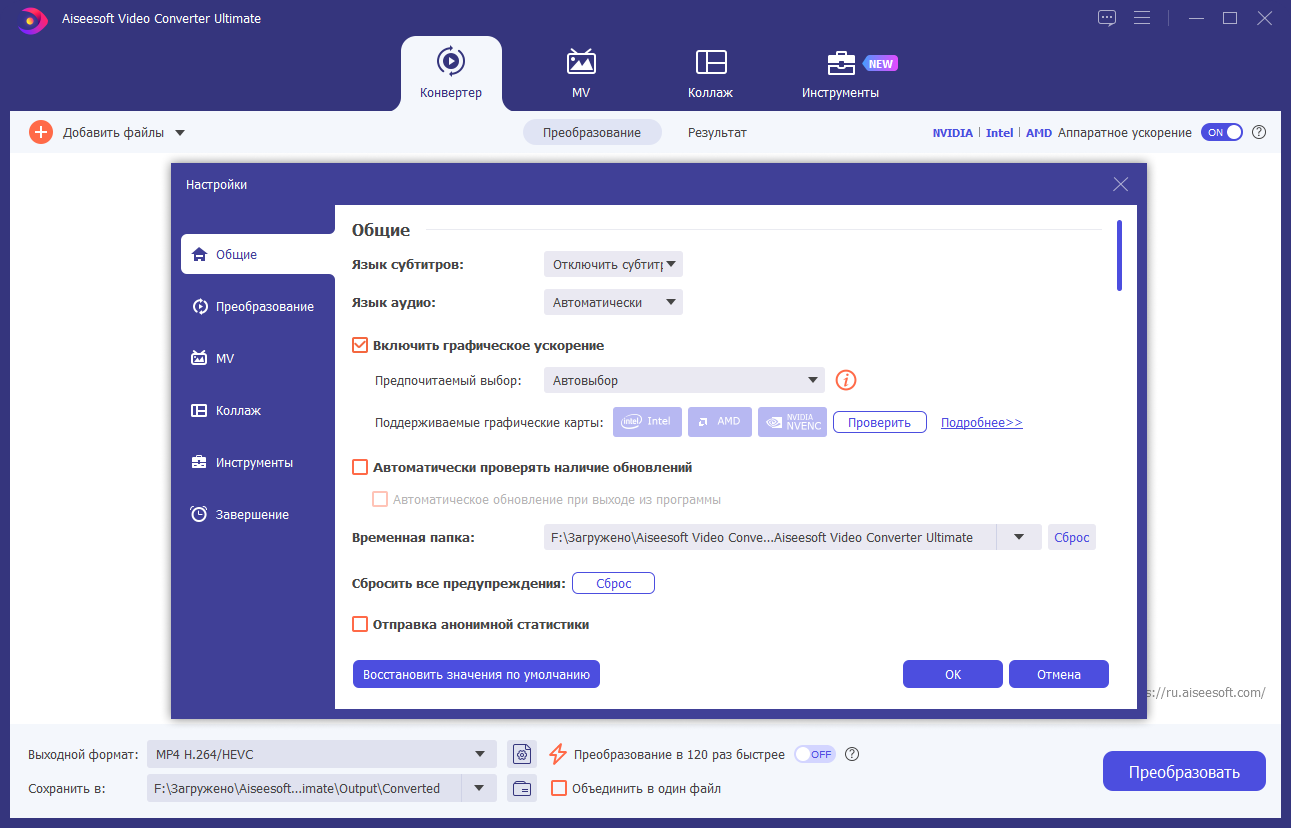The image size is (1291, 828).
Task: Open the Язык аудио dropdown
Action: coord(613,302)
